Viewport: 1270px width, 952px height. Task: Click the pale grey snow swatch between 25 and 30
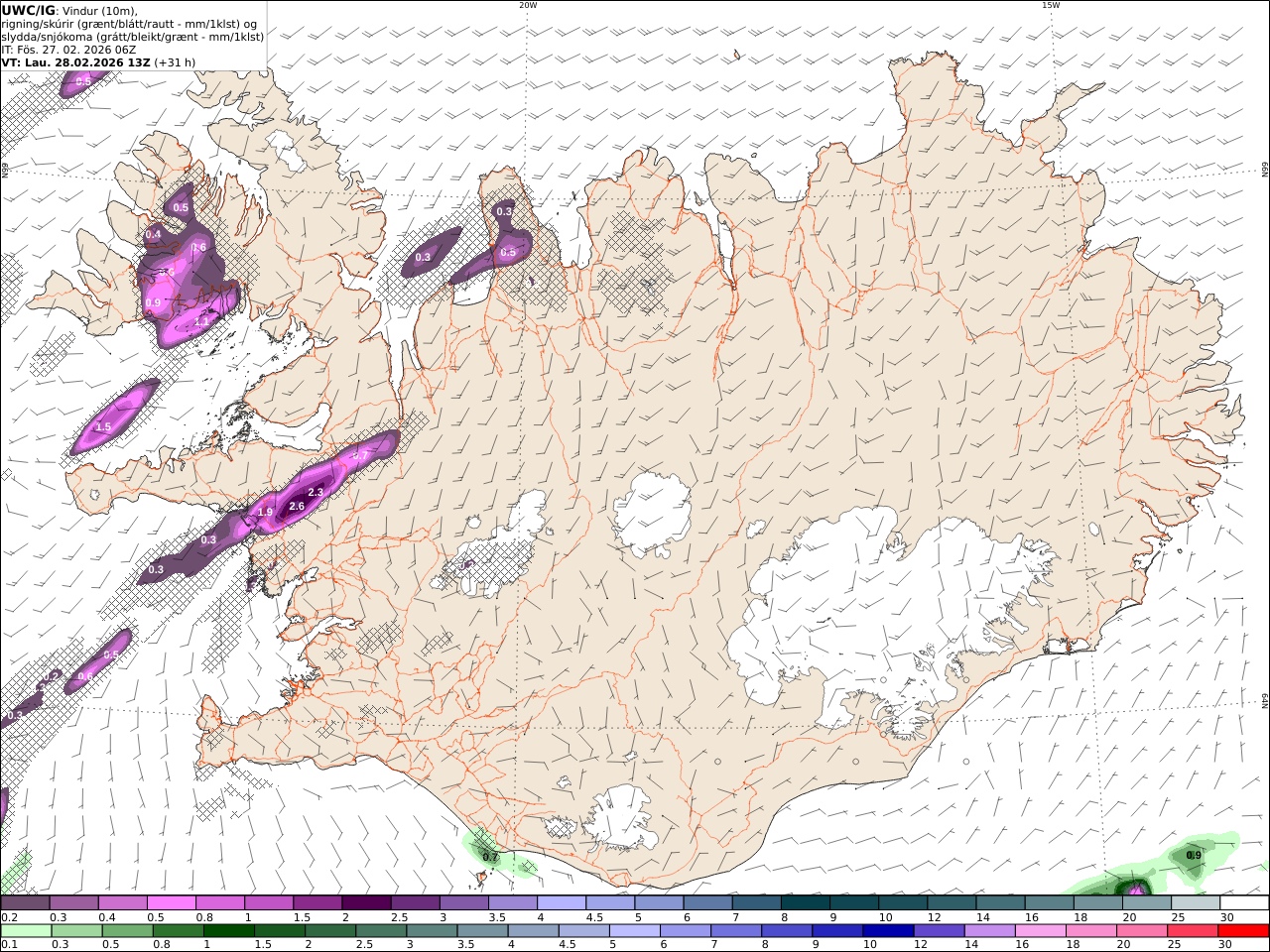1195,902
